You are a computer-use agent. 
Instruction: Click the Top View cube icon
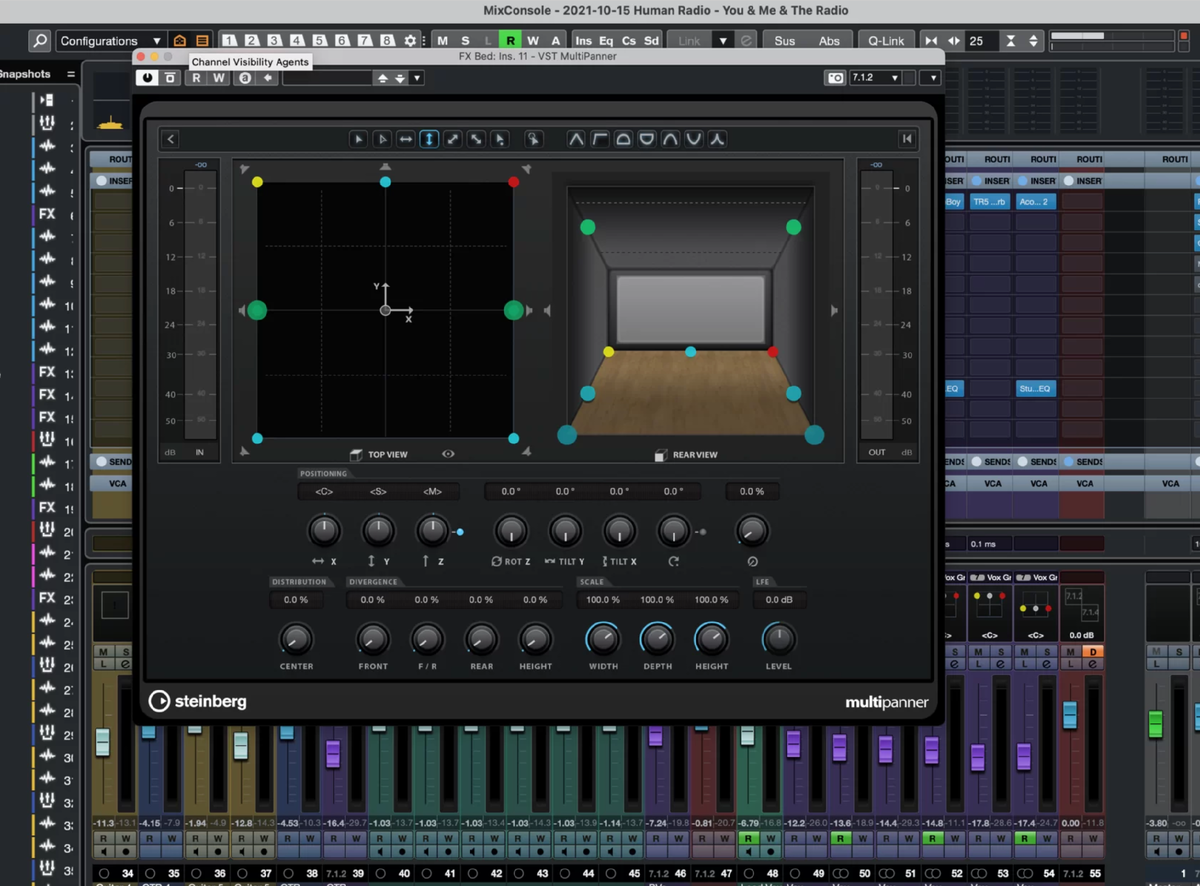click(356, 454)
